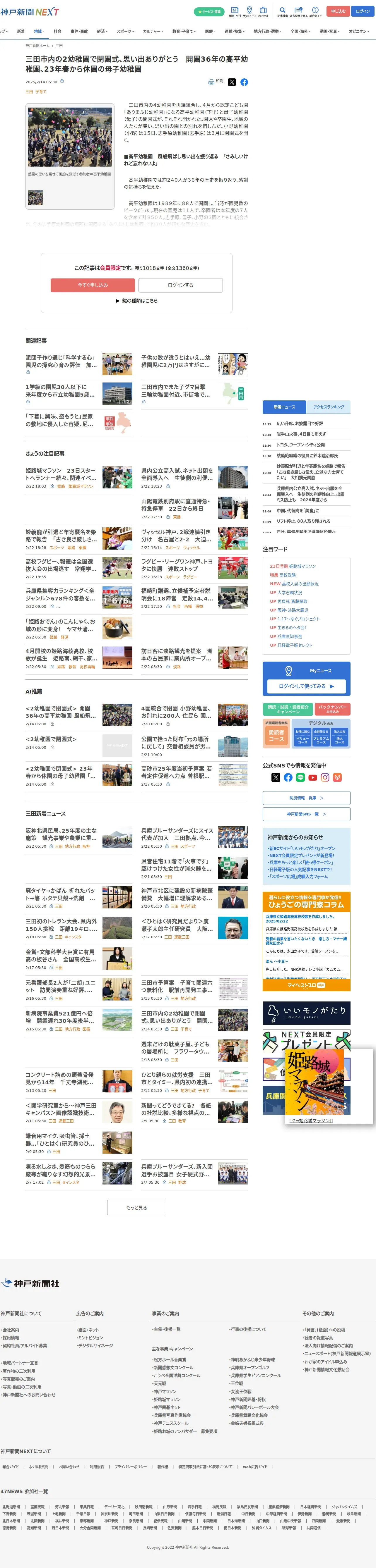Open official Facebook page in SNS section
The image size is (376, 1568).
288,777
